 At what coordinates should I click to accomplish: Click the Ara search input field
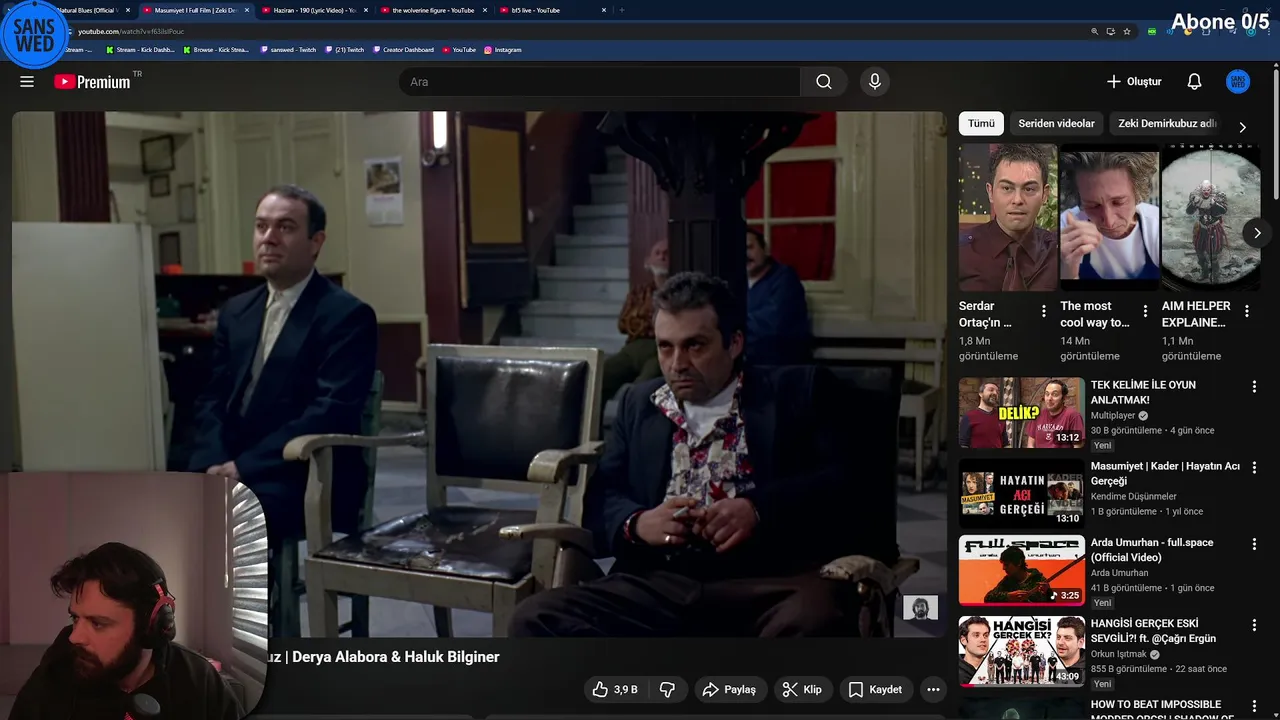tap(599, 82)
